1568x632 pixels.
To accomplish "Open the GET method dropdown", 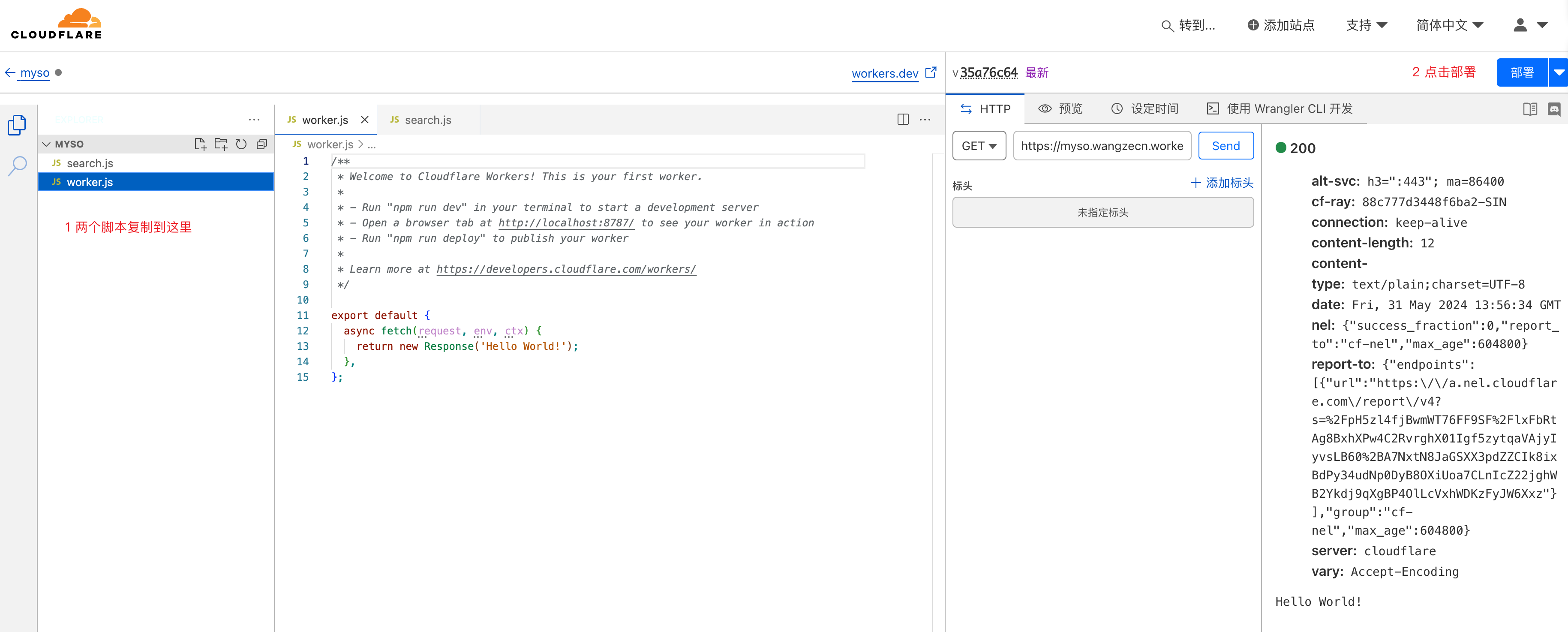I will pyautogui.click(x=978, y=146).
